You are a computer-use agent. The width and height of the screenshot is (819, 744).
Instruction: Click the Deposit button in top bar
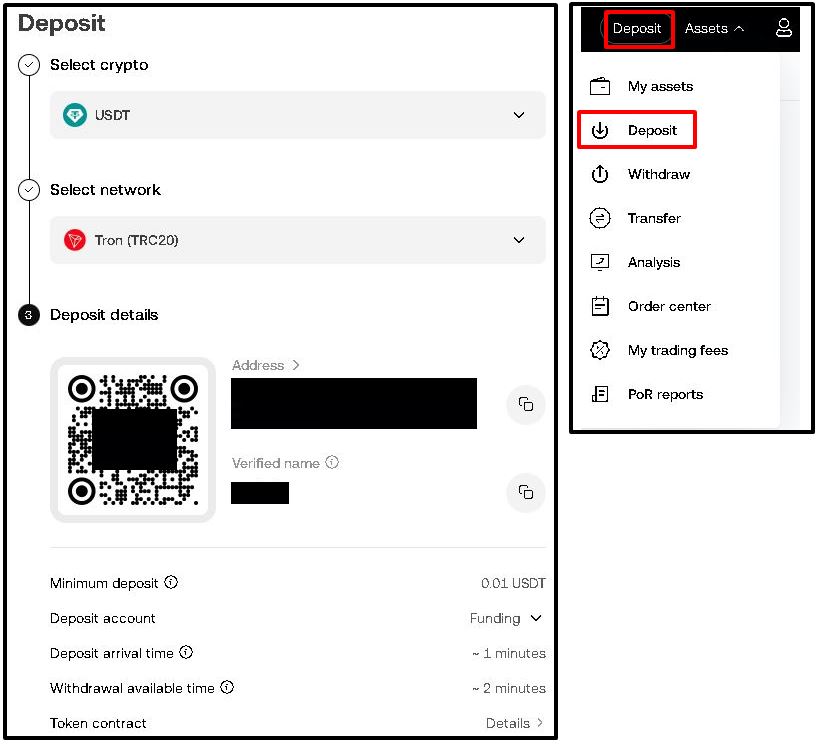[x=637, y=29]
